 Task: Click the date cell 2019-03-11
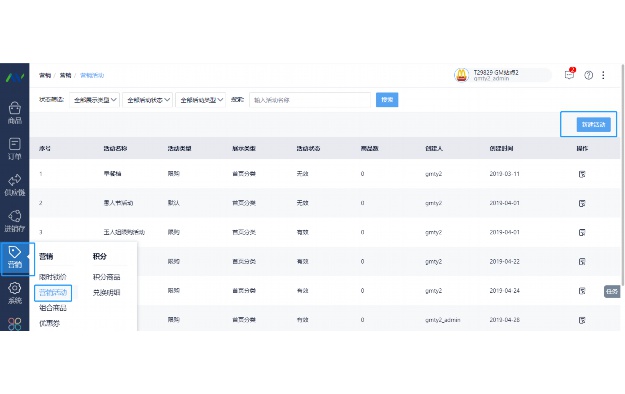point(505,174)
